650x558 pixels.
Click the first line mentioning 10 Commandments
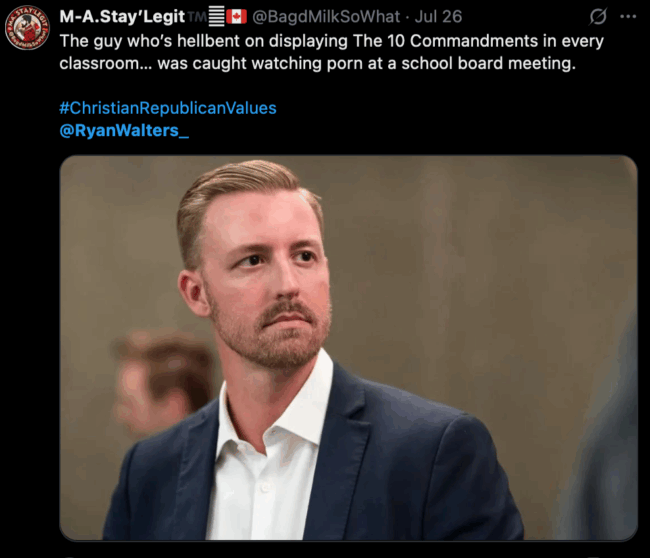pyautogui.click(x=332, y=41)
